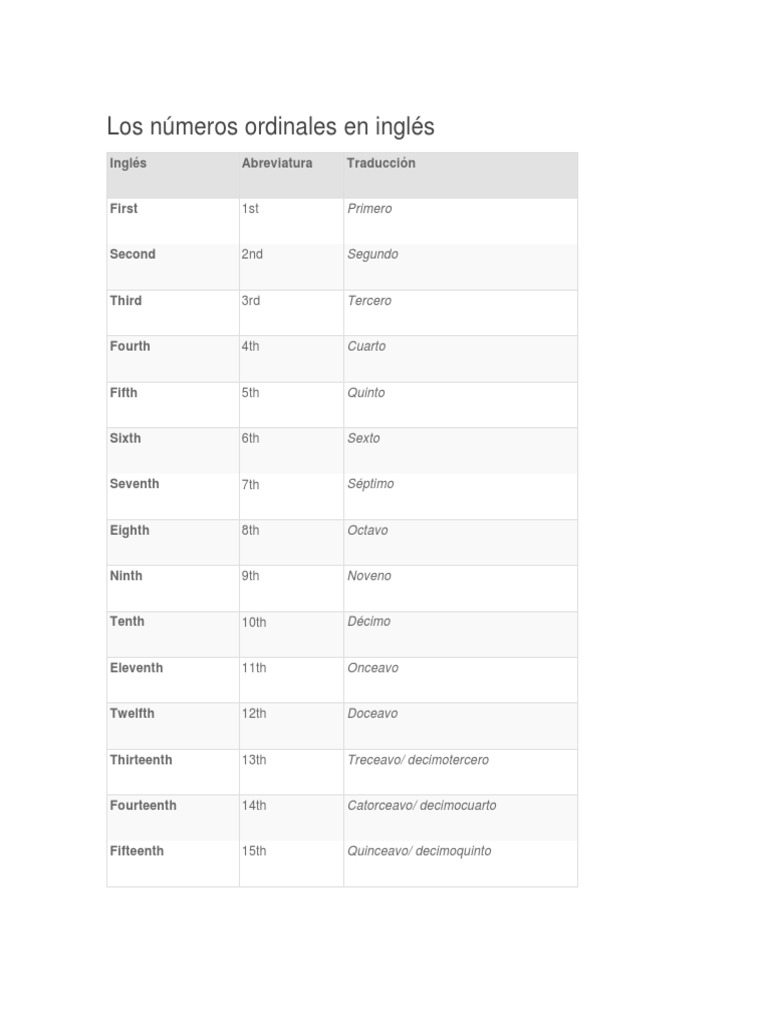768x1024 pixels.
Task: Select the translation "Décimo"
Action: pos(369,622)
